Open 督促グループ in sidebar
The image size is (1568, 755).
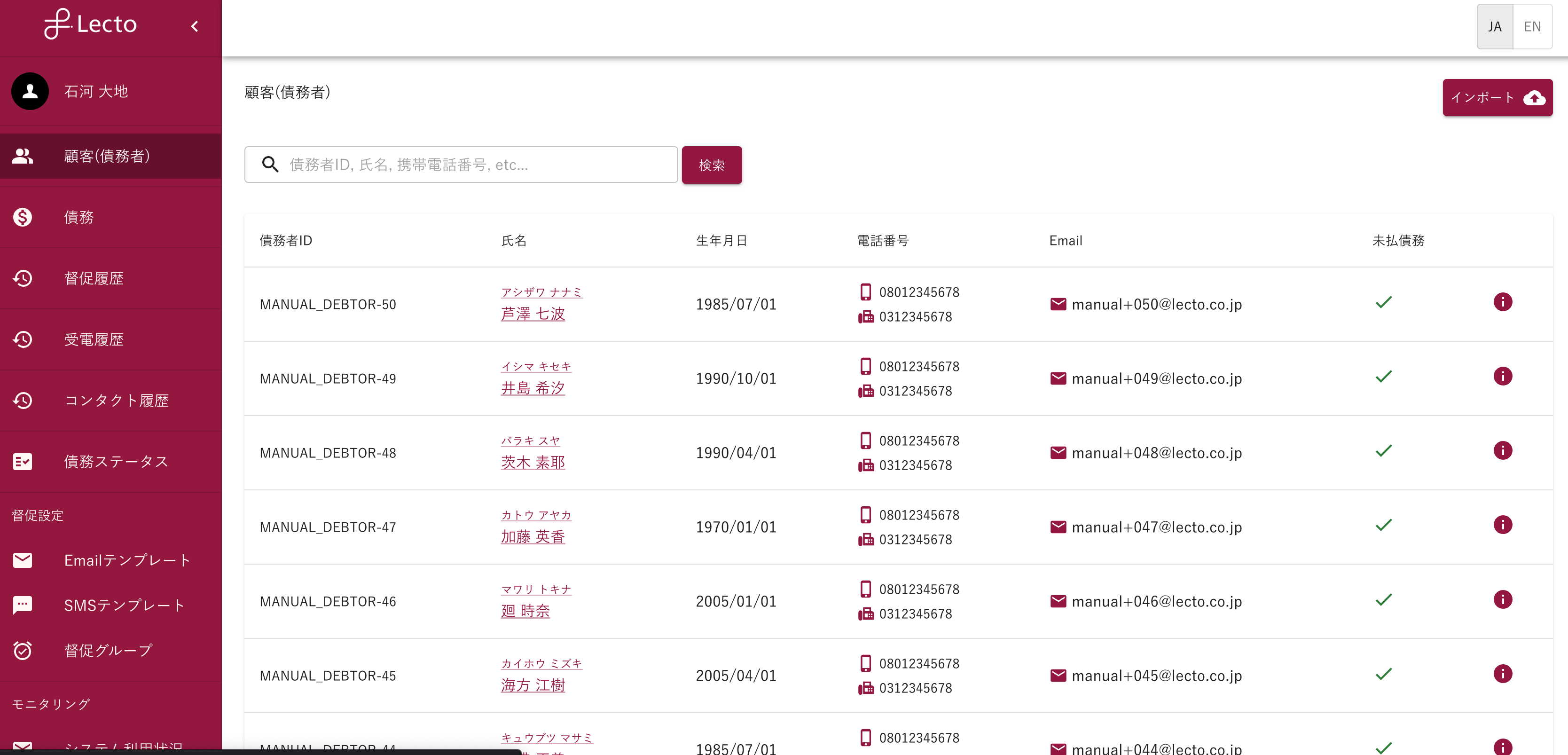109,650
